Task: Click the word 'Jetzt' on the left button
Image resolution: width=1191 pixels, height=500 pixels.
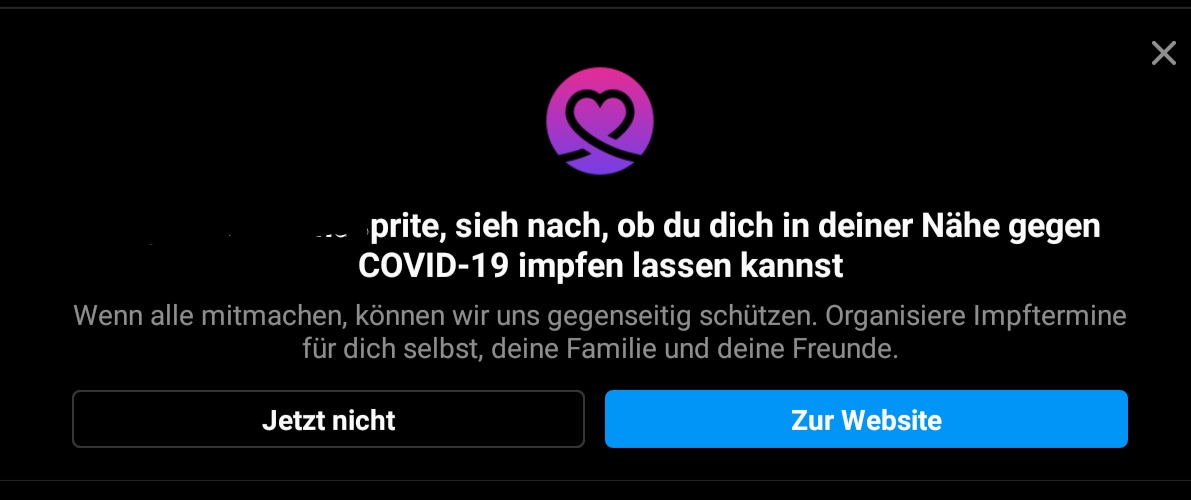Action: tap(292, 420)
